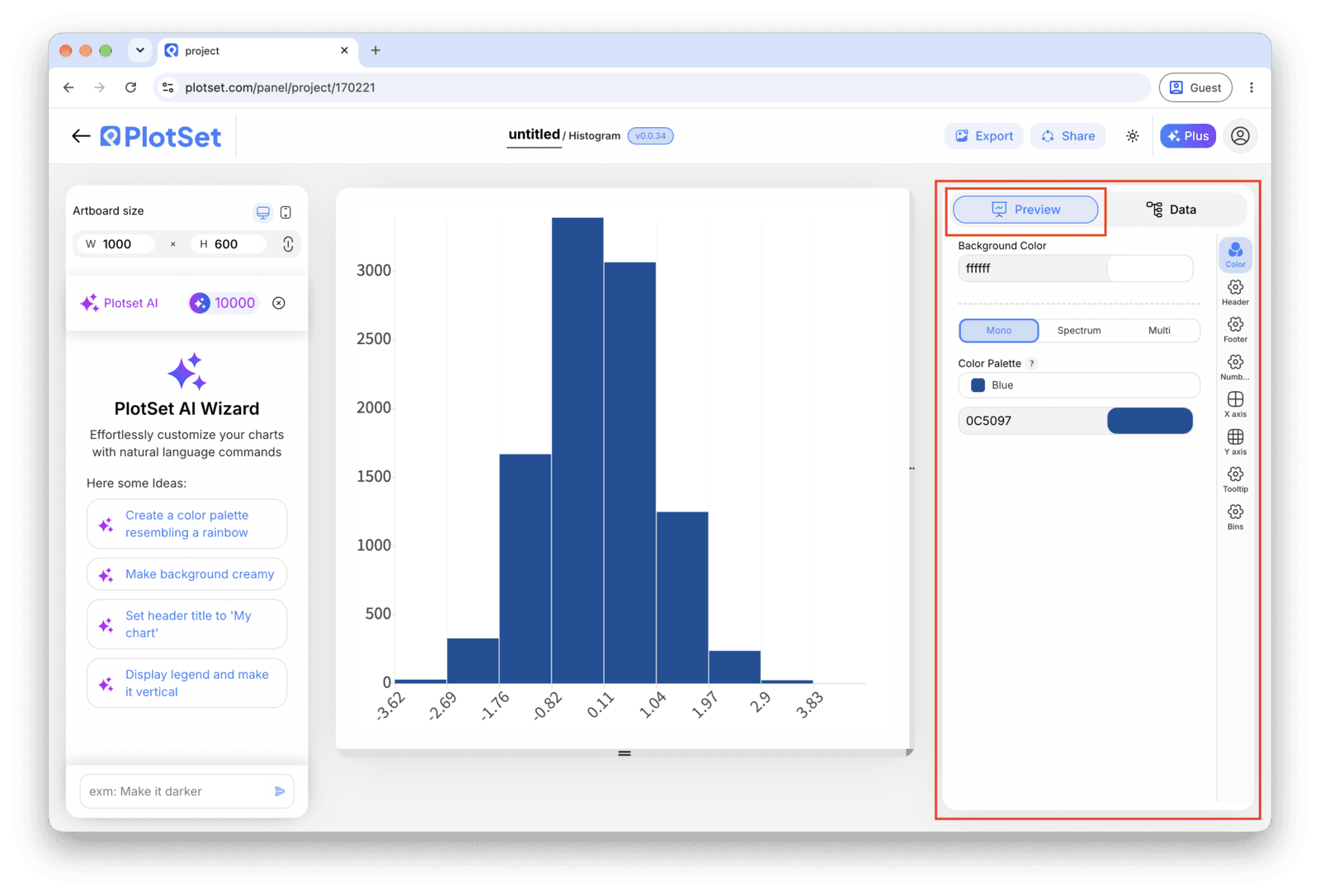Open a new browser tab
This screenshot has height=896, width=1320.
coord(375,50)
